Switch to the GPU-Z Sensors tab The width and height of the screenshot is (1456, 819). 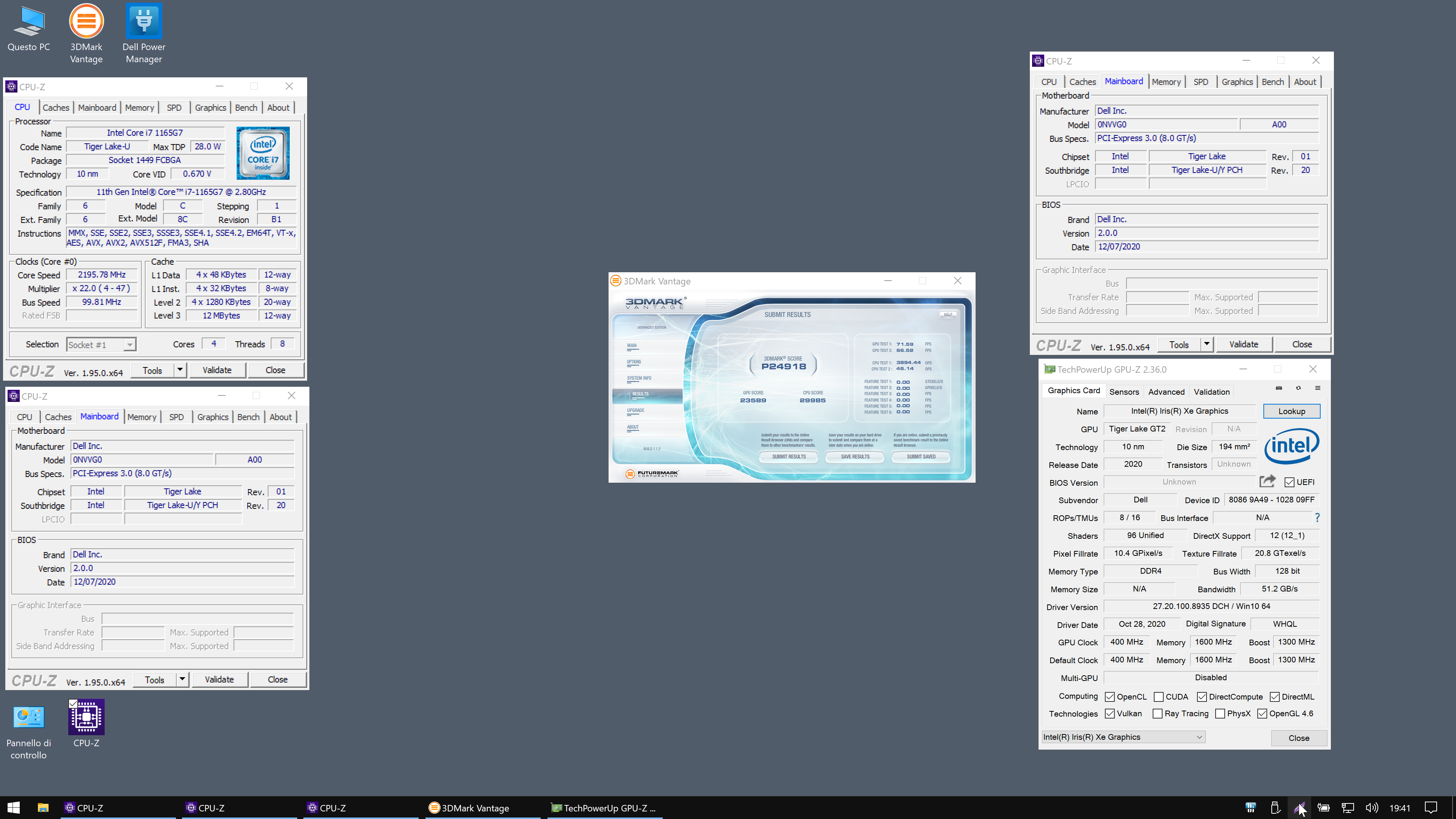tap(1123, 392)
